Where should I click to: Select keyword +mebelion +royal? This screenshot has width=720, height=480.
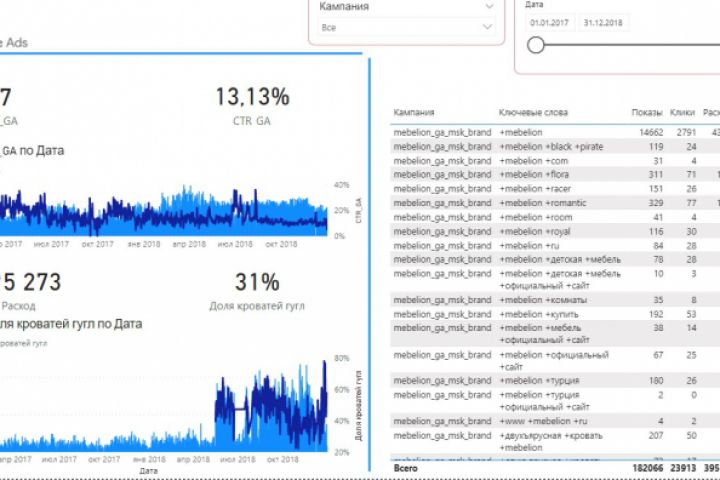534,232
